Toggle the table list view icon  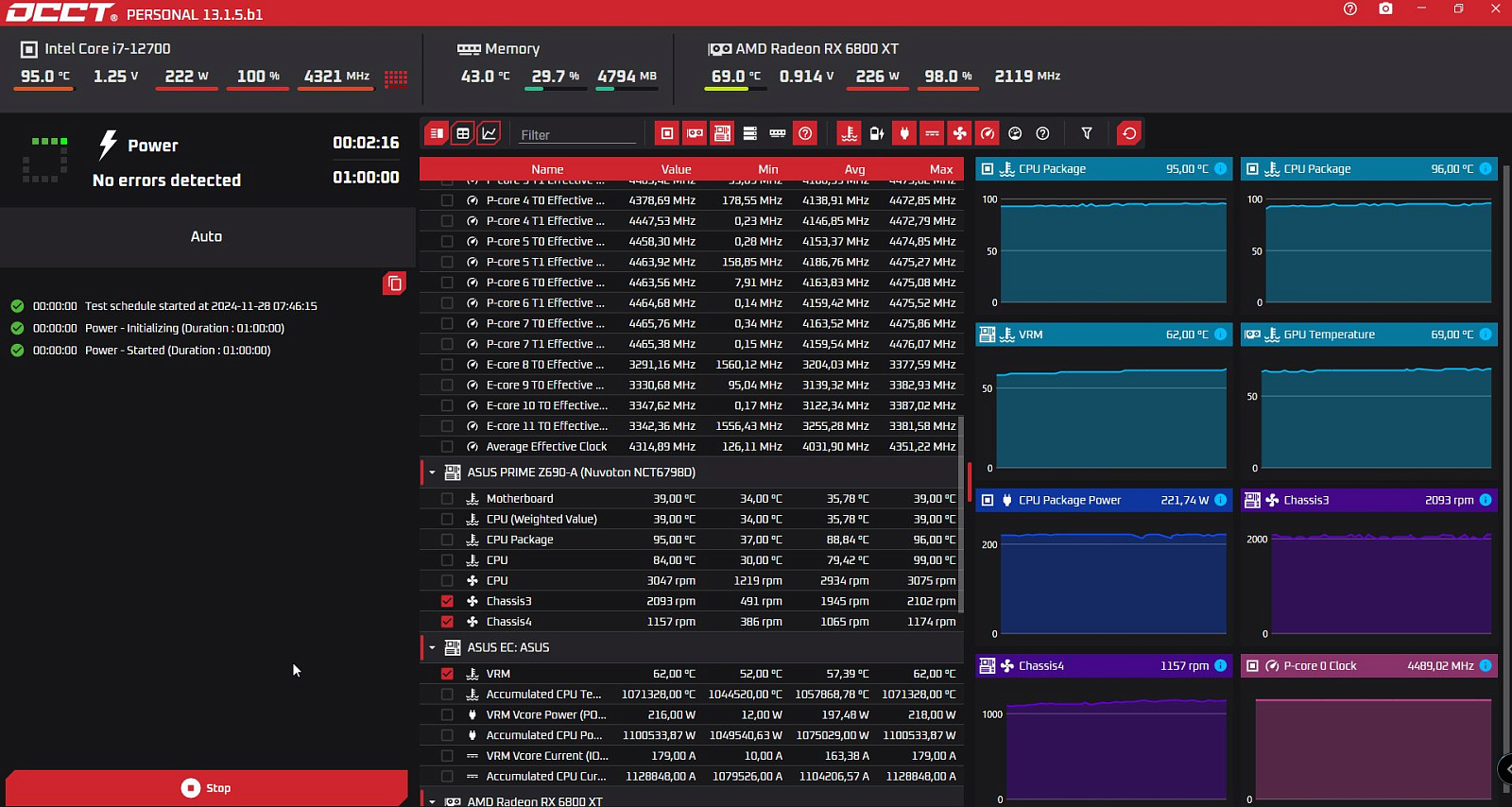[x=436, y=133]
